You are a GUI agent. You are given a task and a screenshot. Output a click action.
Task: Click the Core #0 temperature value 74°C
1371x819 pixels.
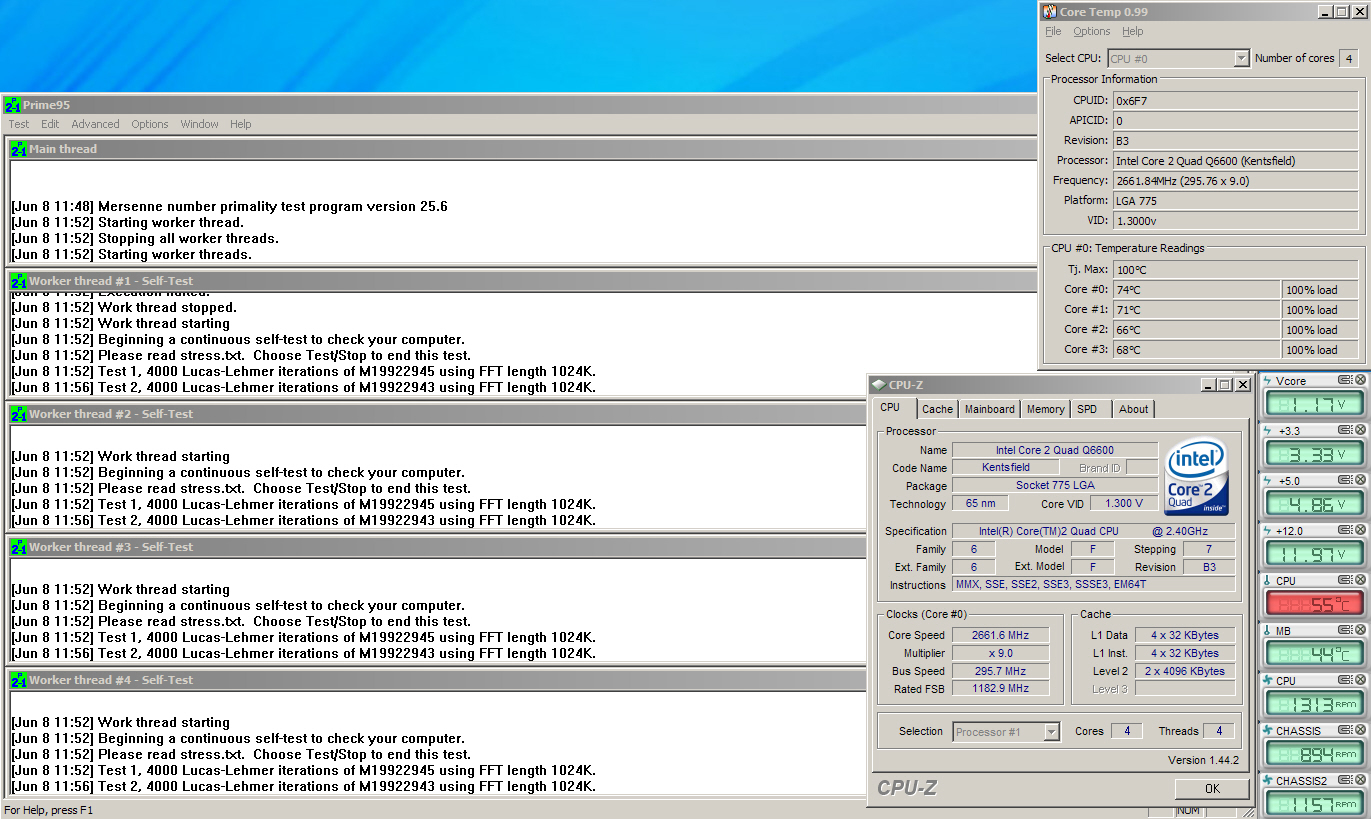pos(1197,290)
